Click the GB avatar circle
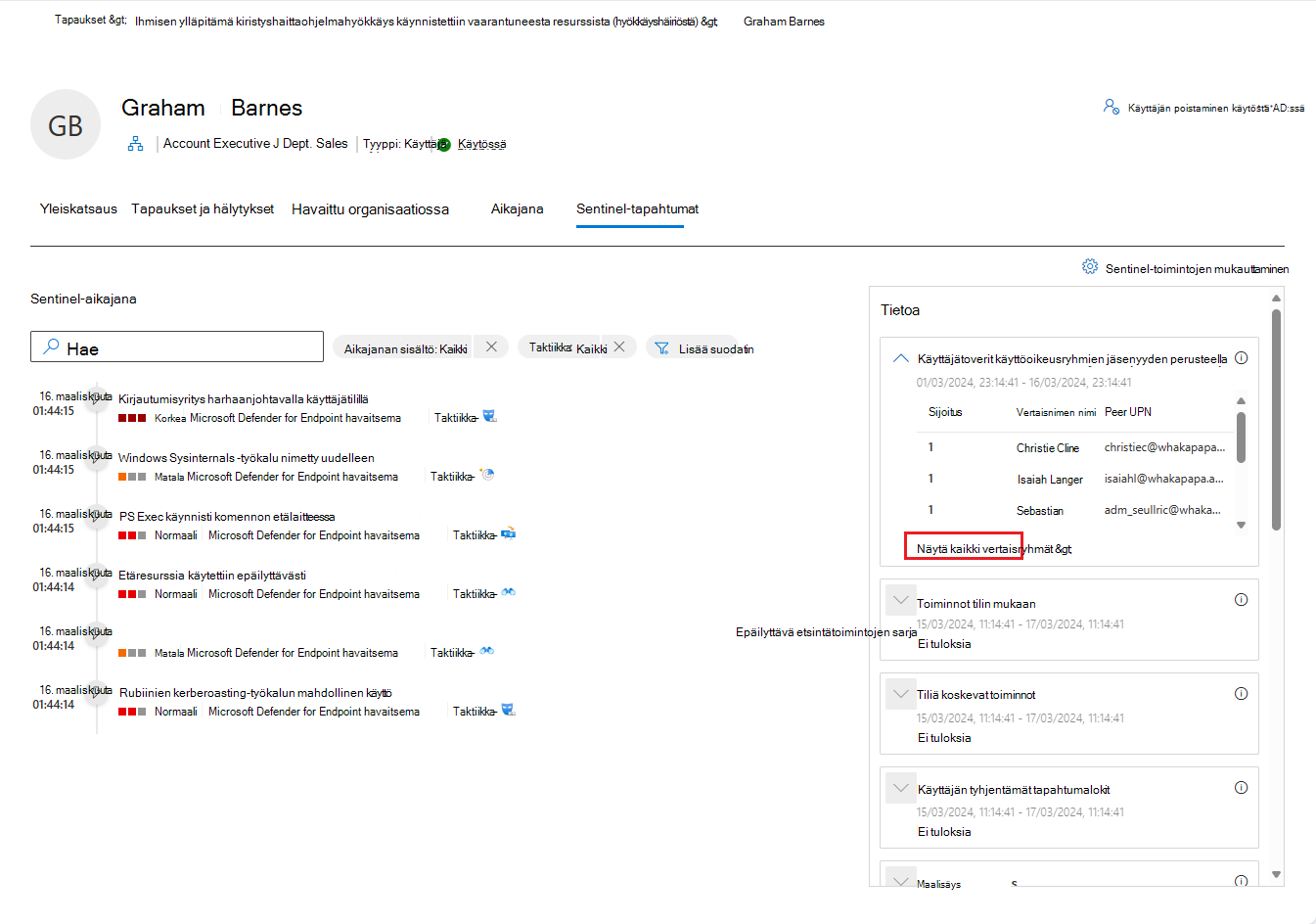The image size is (1316, 924). (x=66, y=125)
